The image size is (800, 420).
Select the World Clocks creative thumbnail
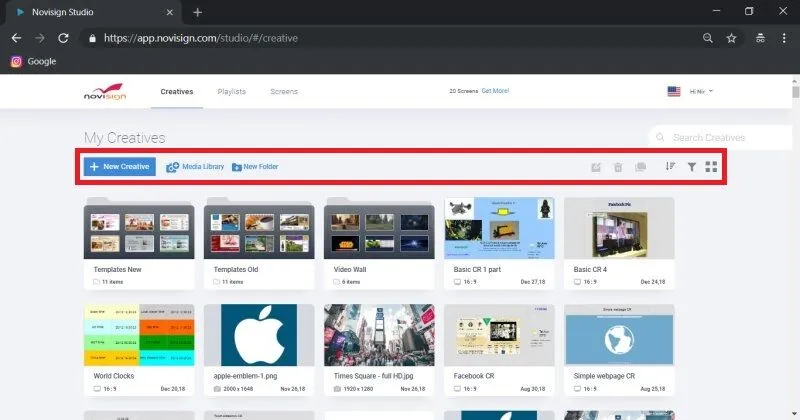139,336
